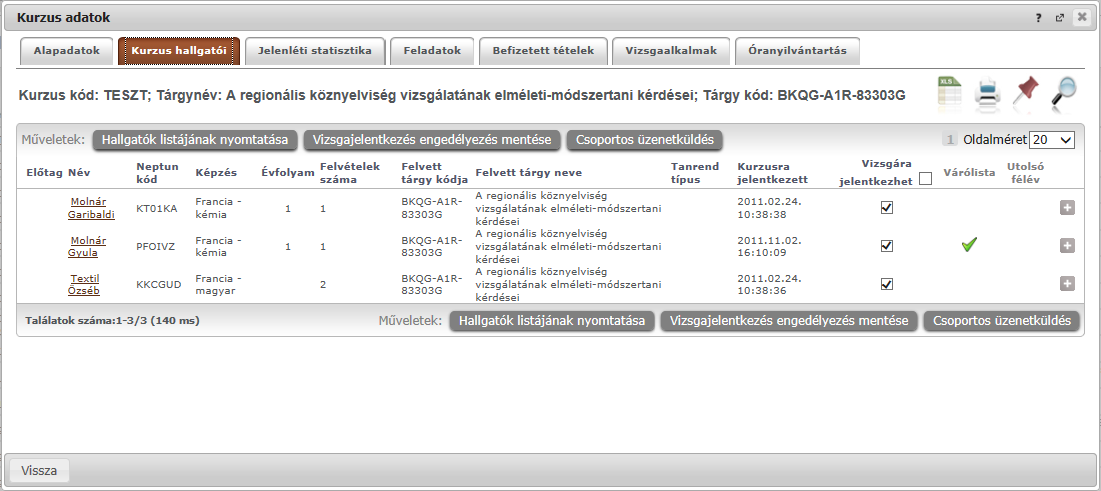Open the Textil Özséb student link

pos(84,284)
